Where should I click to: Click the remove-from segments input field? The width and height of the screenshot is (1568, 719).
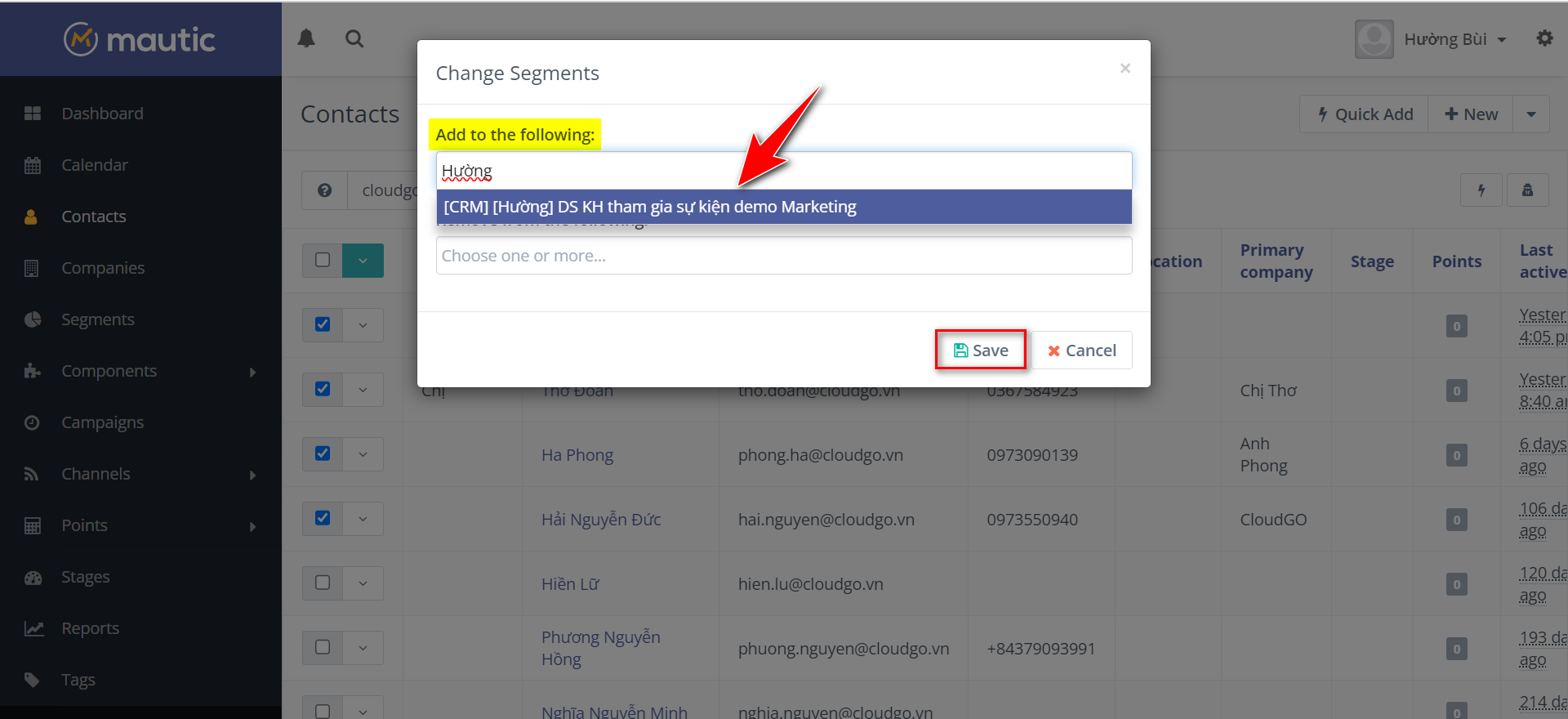pos(783,256)
